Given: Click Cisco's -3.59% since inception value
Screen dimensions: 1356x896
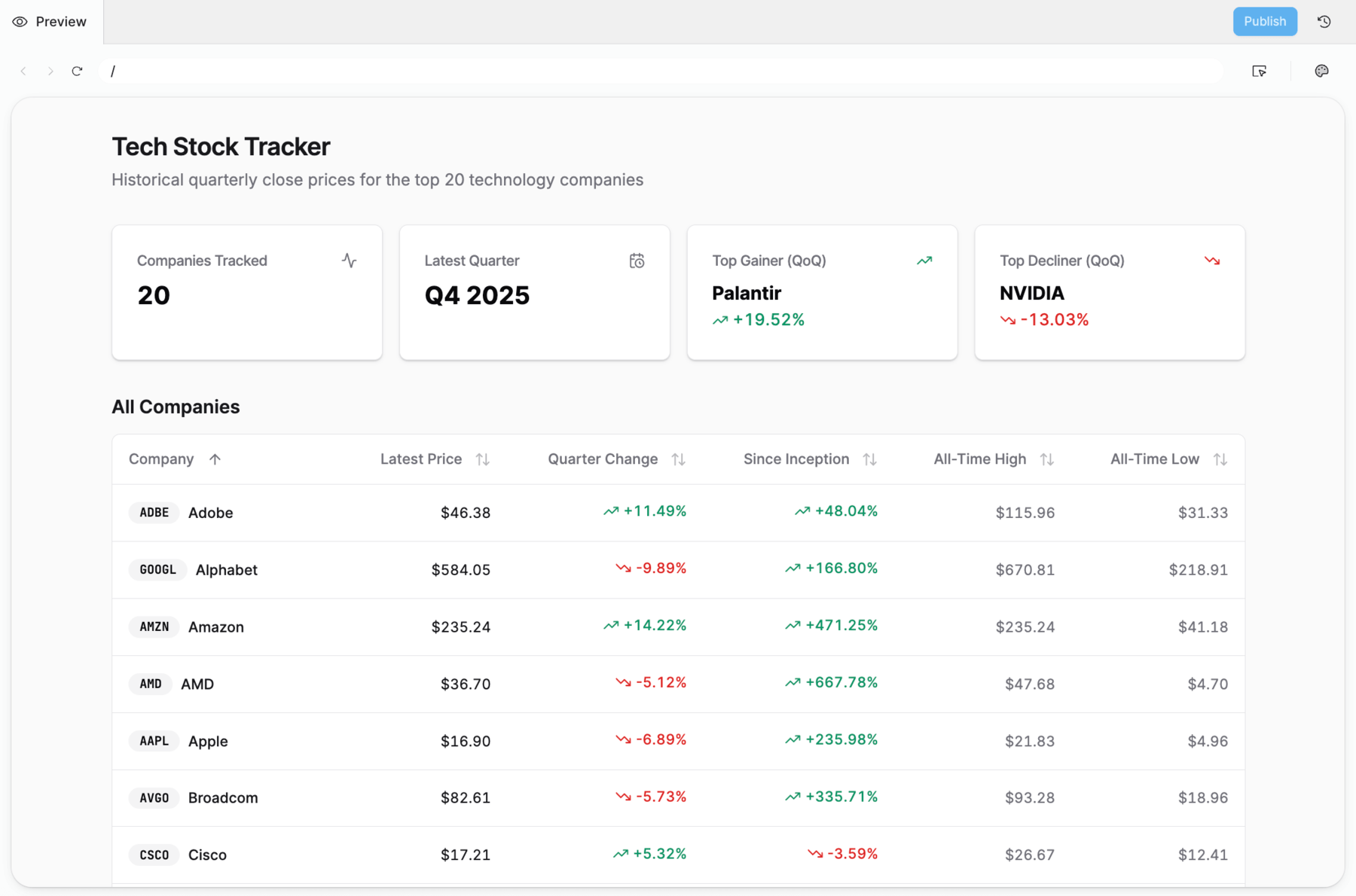Looking at the screenshot, I should pos(842,854).
